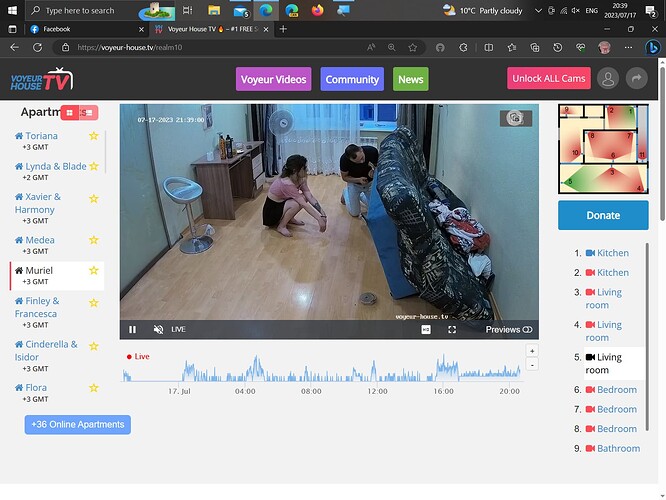Toggle favorite star for Xavier & Harmony
Screen dimensions: 666x500
click(94, 198)
